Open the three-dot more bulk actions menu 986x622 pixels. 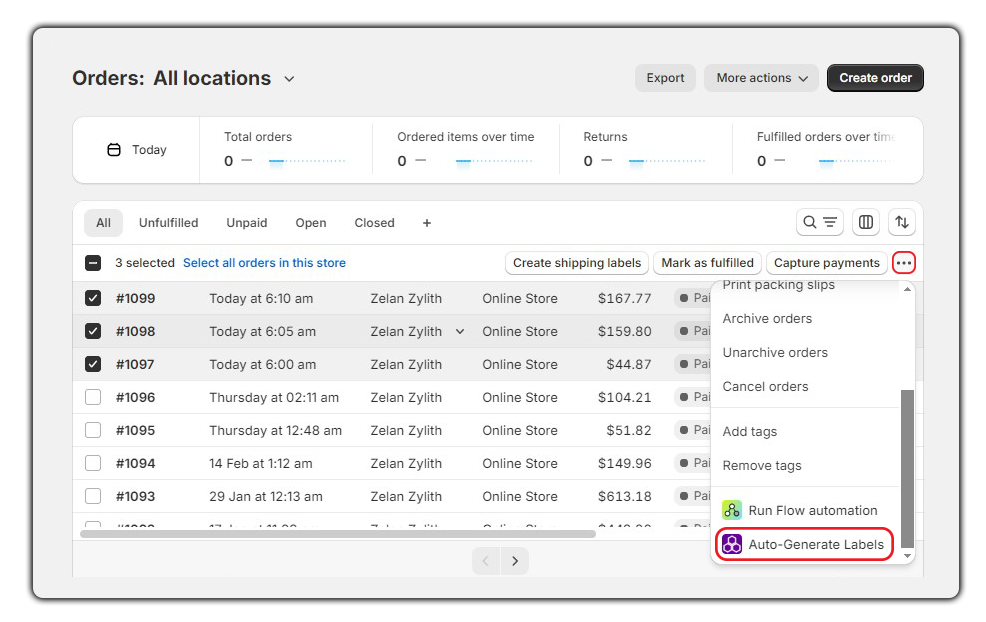coord(904,263)
